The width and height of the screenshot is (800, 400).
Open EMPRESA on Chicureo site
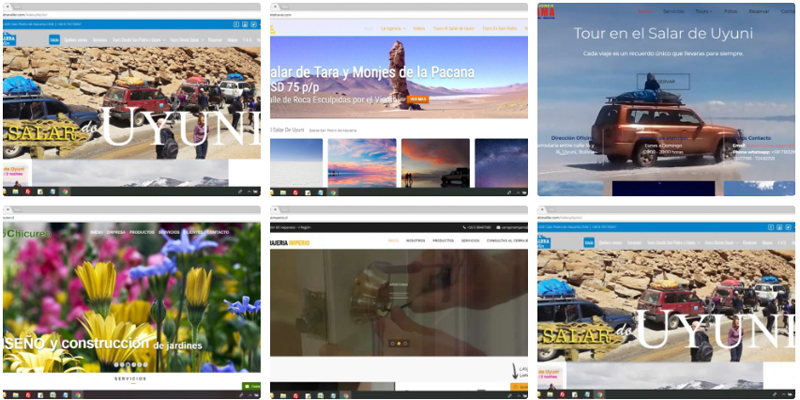point(116,232)
